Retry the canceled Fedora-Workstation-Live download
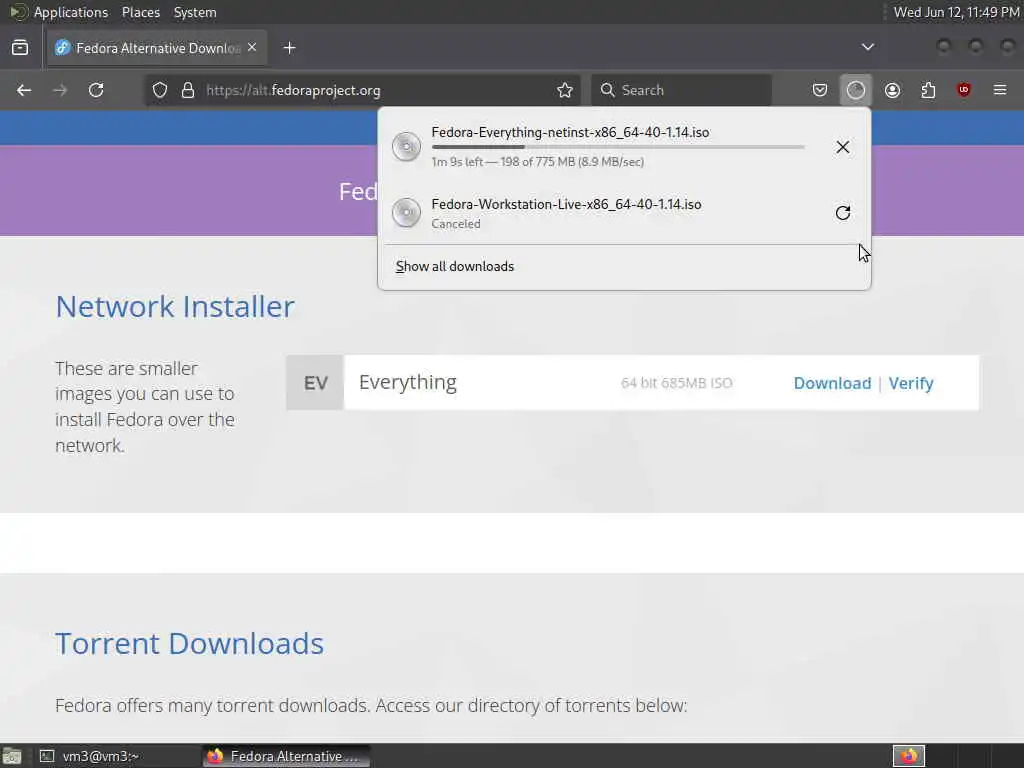The height and width of the screenshot is (768, 1024). (843, 213)
